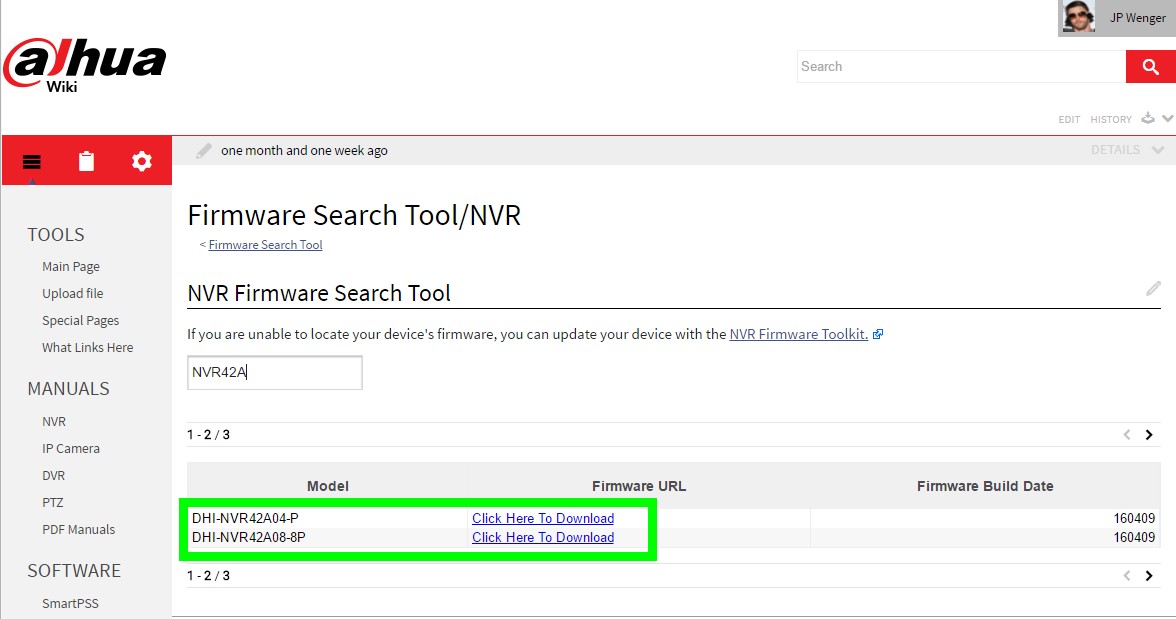The width and height of the screenshot is (1176, 619).
Task: Go to next results page using top arrow
Action: [1148, 435]
